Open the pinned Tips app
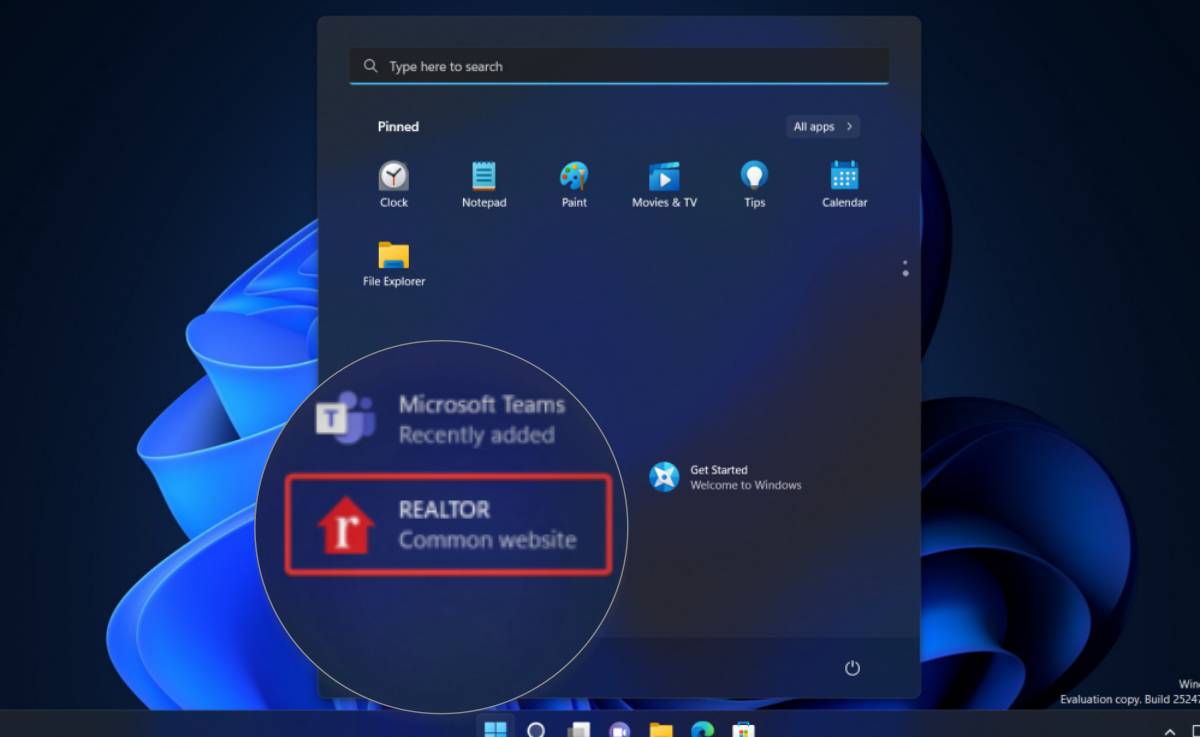This screenshot has width=1200, height=737. coord(754,185)
